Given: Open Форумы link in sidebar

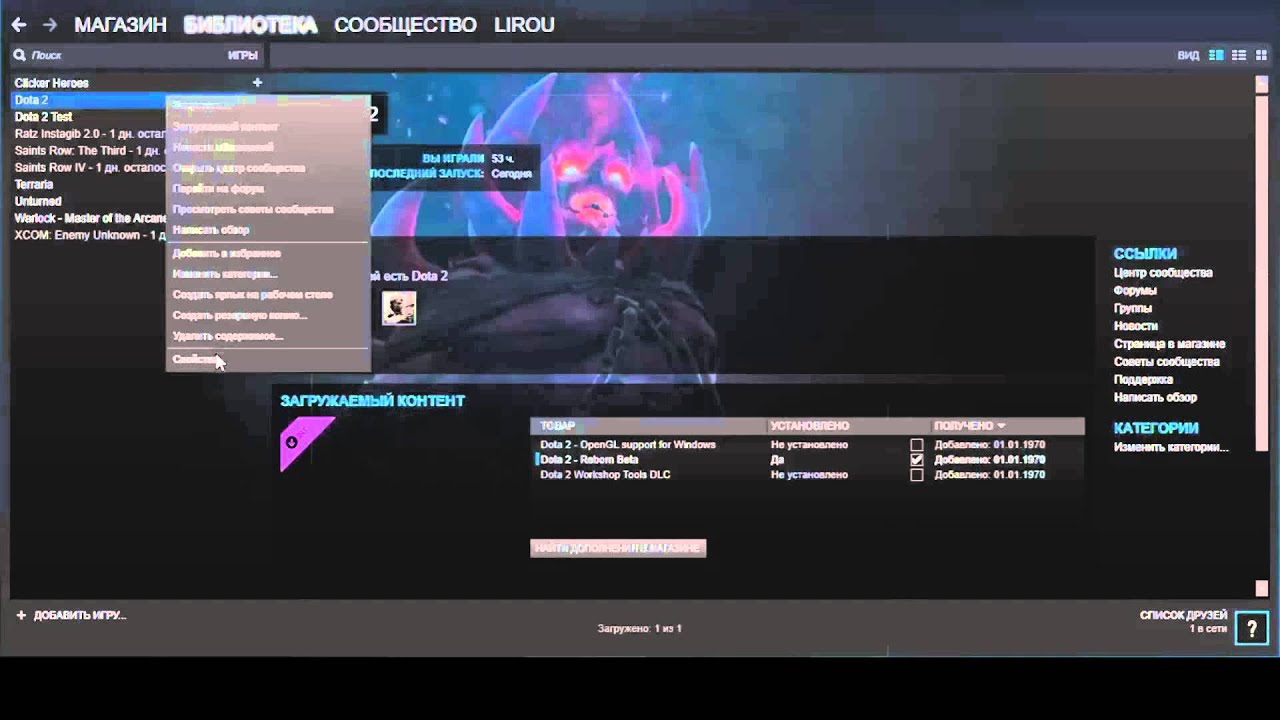Looking at the screenshot, I should [1135, 291].
